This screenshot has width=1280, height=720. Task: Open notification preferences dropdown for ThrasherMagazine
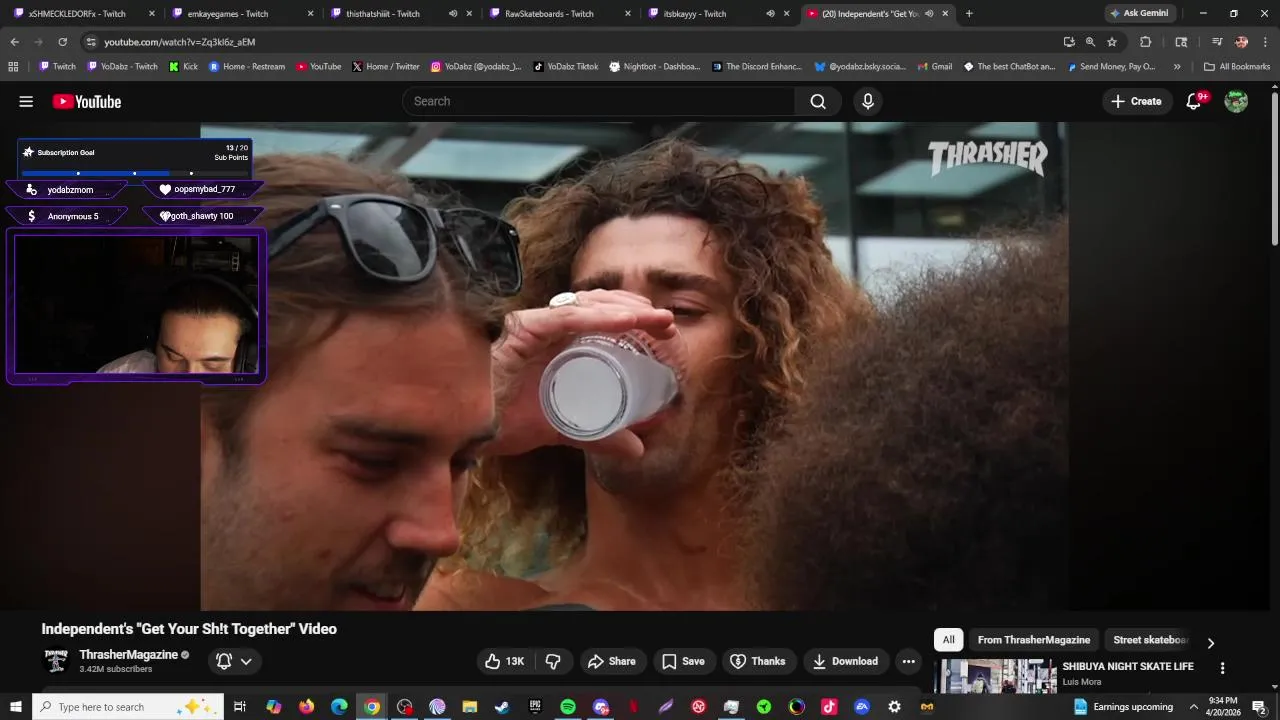coord(235,661)
